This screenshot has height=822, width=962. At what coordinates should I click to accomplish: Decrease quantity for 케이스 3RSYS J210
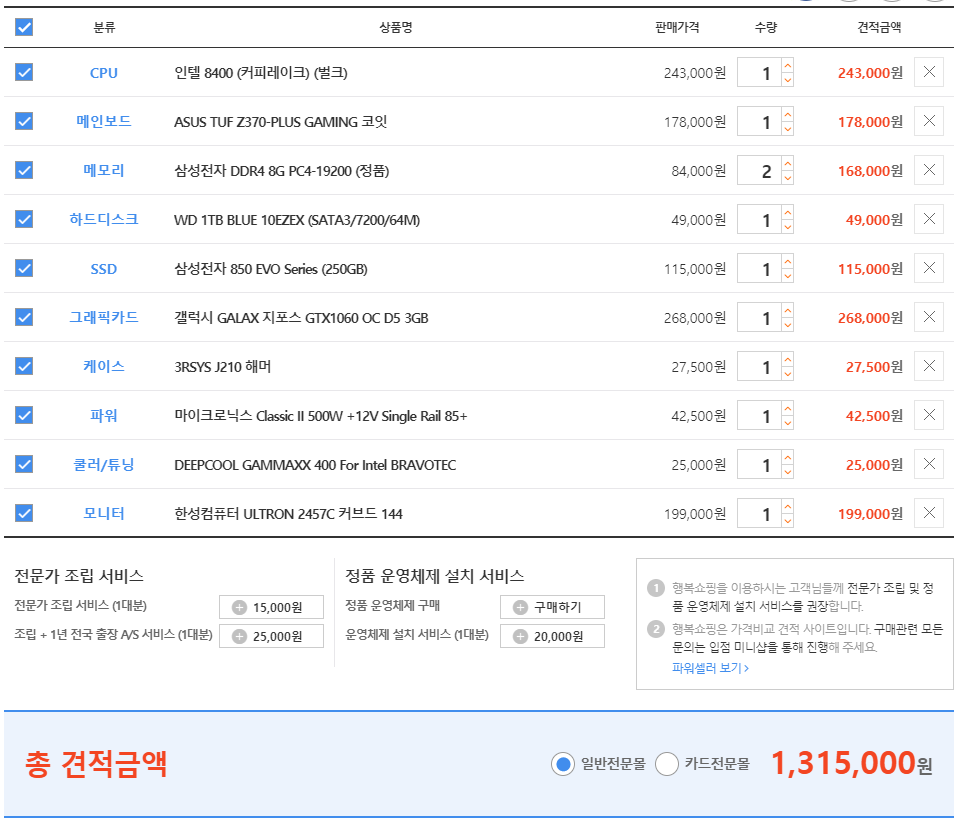click(788, 374)
